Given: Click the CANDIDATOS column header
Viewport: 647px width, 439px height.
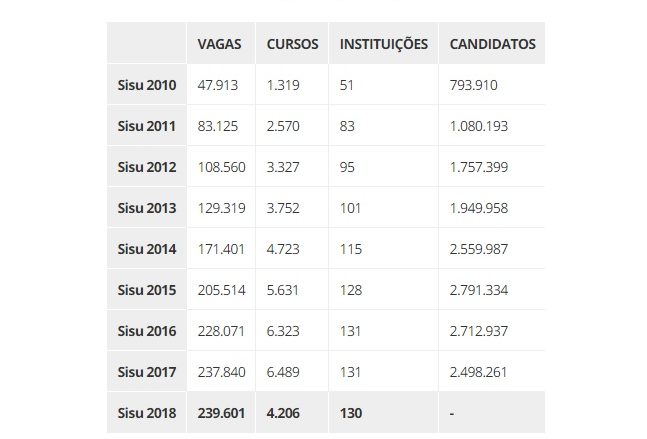Looking at the screenshot, I should pyautogui.click(x=492, y=44).
